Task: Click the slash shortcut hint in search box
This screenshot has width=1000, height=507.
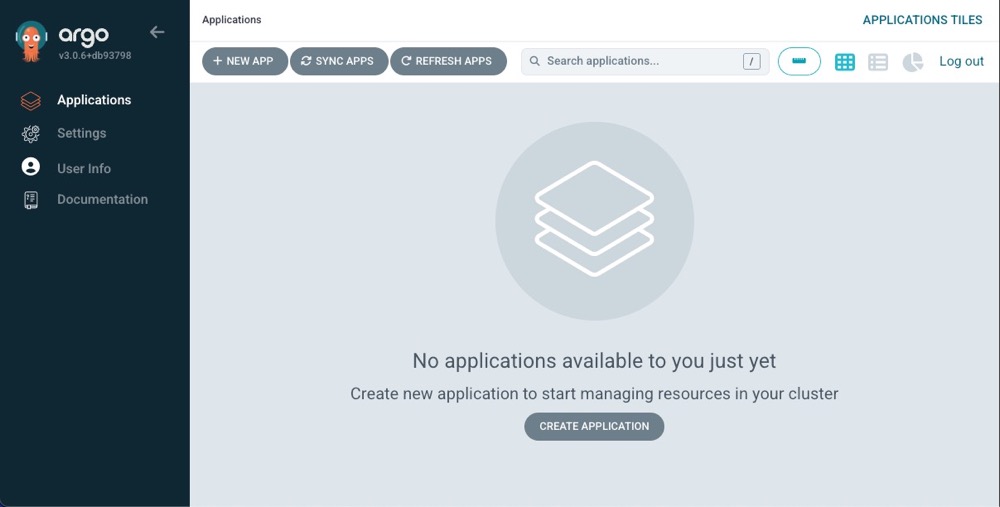Action: tap(751, 62)
